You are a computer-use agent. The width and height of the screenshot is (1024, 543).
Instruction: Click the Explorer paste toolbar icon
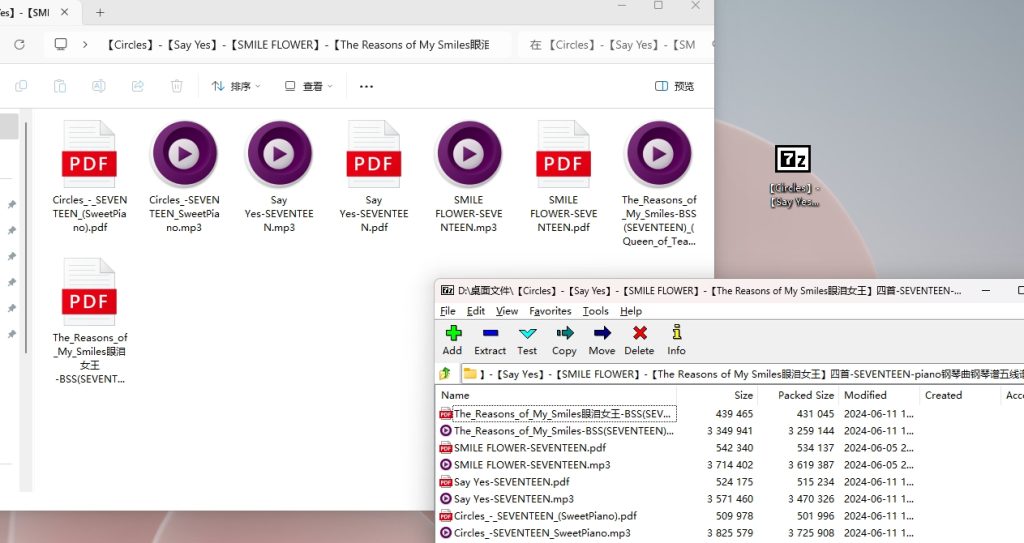(59, 86)
